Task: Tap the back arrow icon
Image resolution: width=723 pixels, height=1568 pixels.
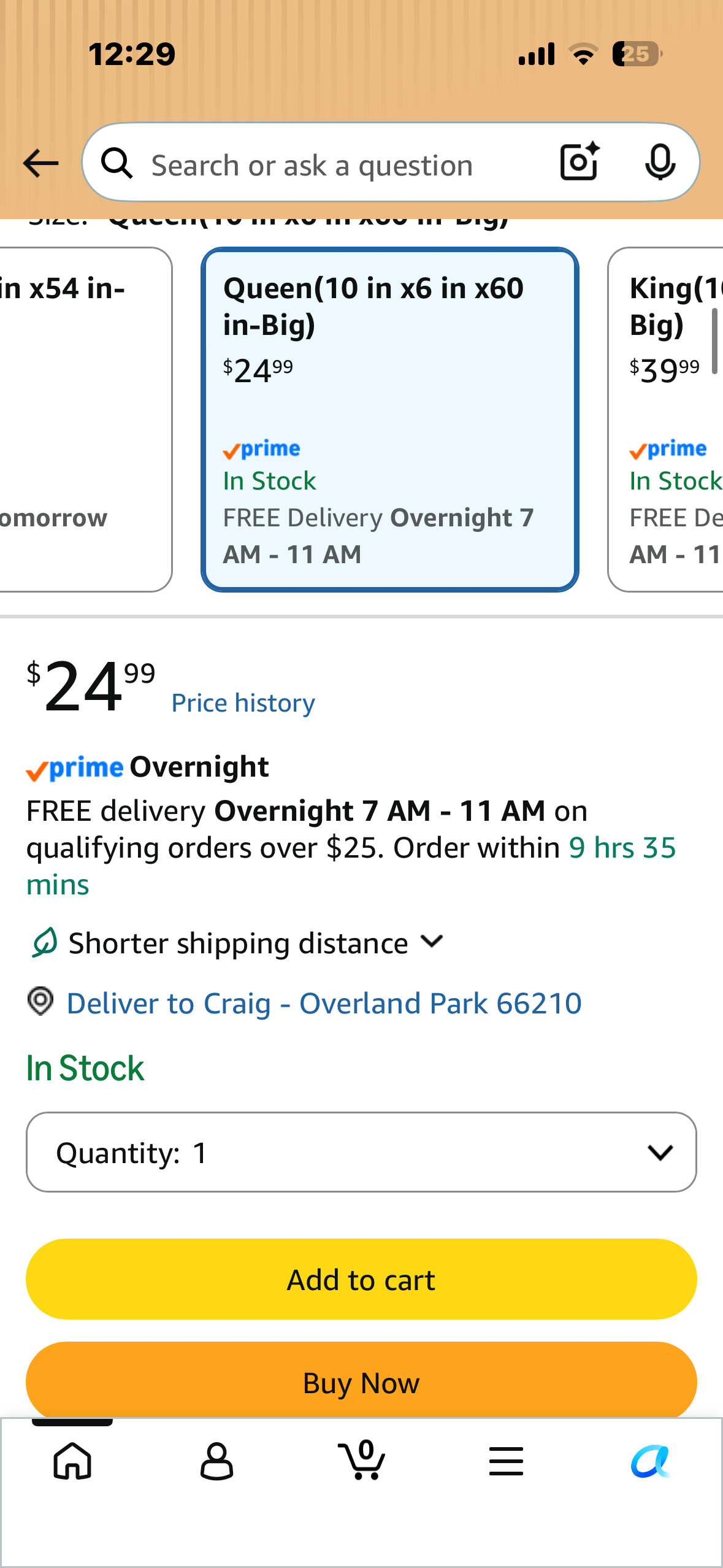Action: 40,163
